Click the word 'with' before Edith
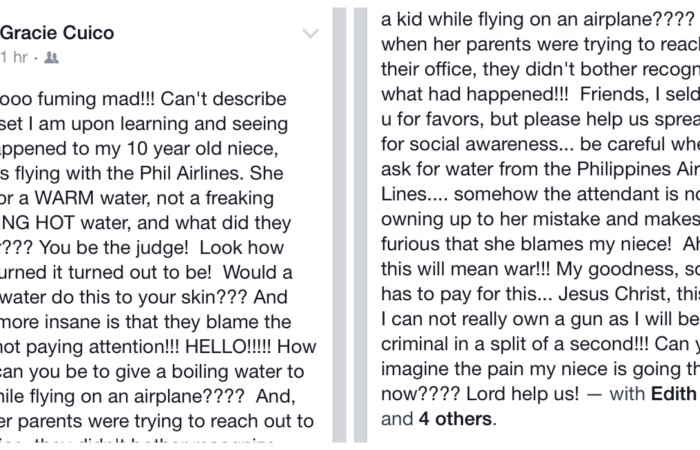The width and height of the screenshot is (700, 450). [627, 394]
